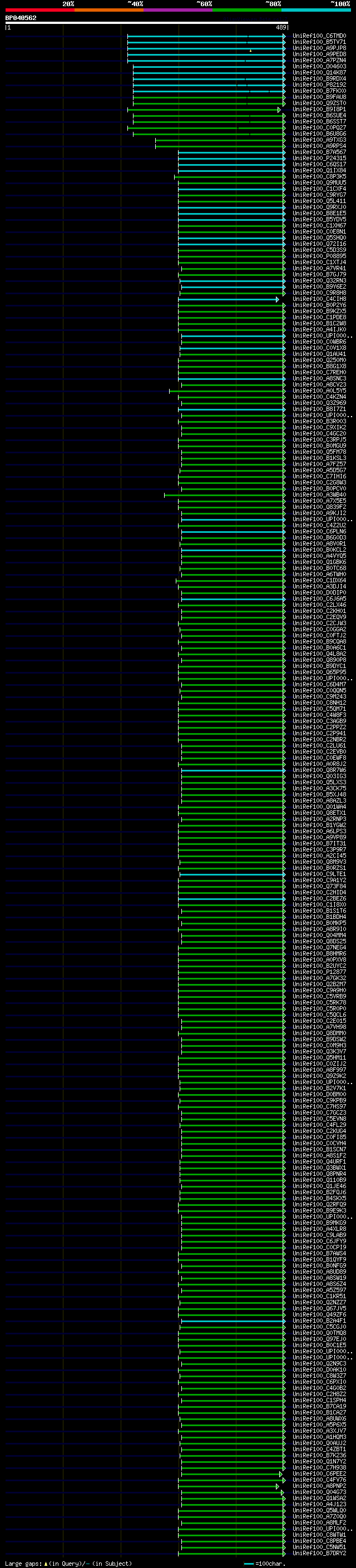Select the UniRef100_B8I7Z1 label
This screenshot has height=1568, width=356.
(x=319, y=409)
